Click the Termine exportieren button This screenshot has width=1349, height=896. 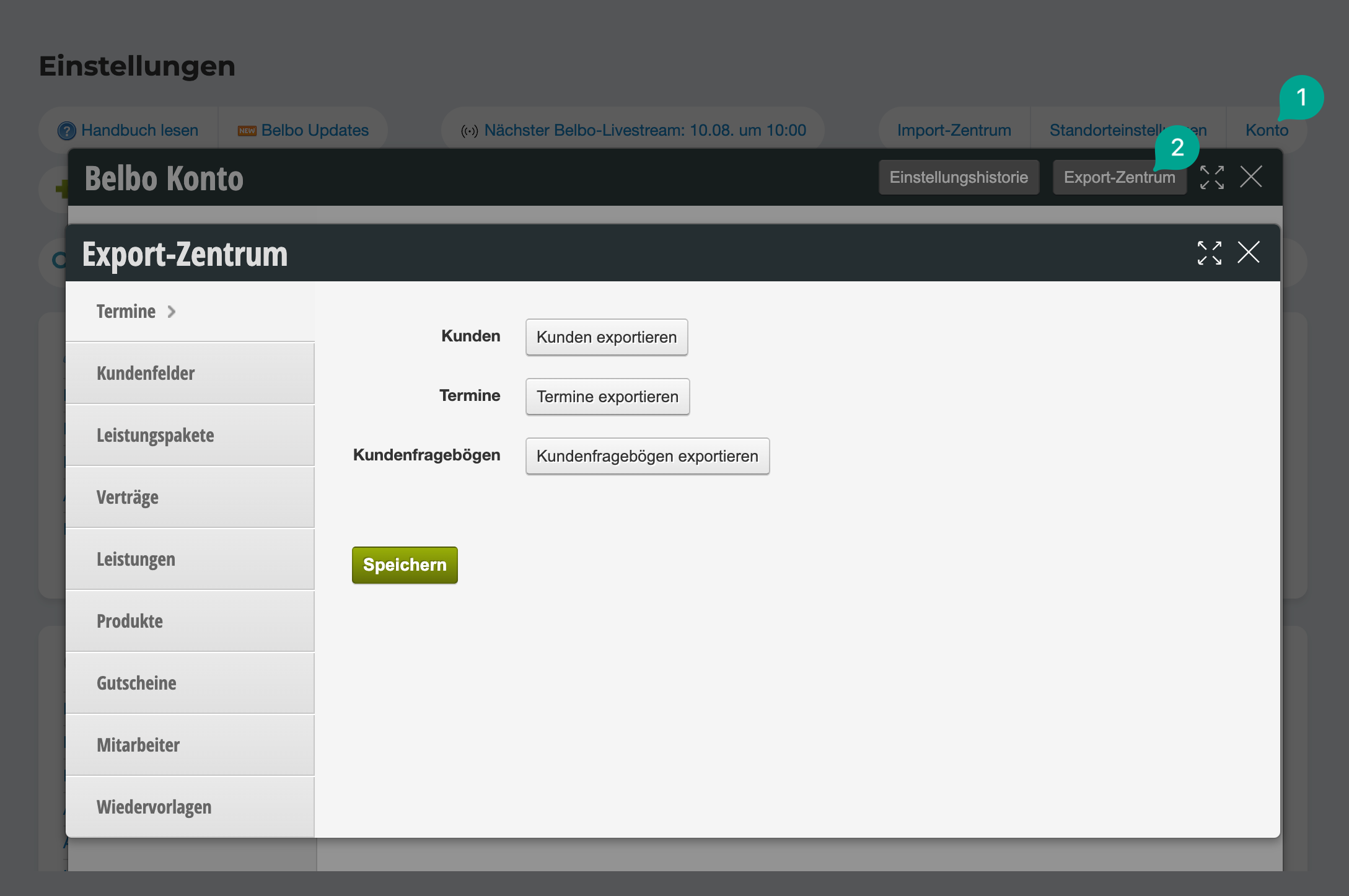(x=607, y=397)
